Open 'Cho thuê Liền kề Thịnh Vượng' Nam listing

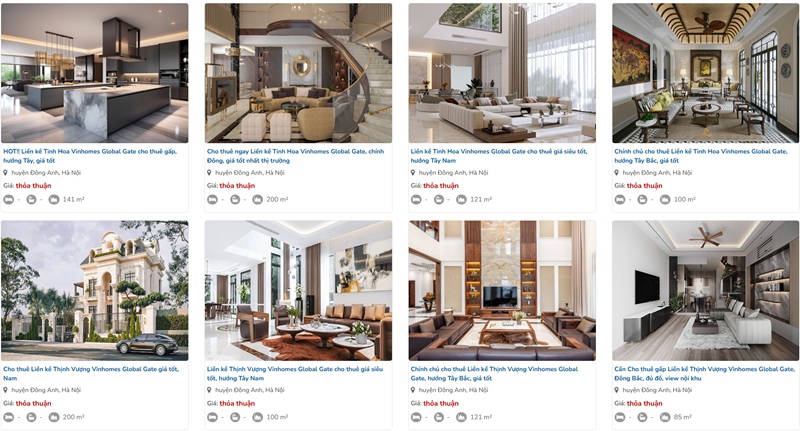pyautogui.click(x=91, y=373)
